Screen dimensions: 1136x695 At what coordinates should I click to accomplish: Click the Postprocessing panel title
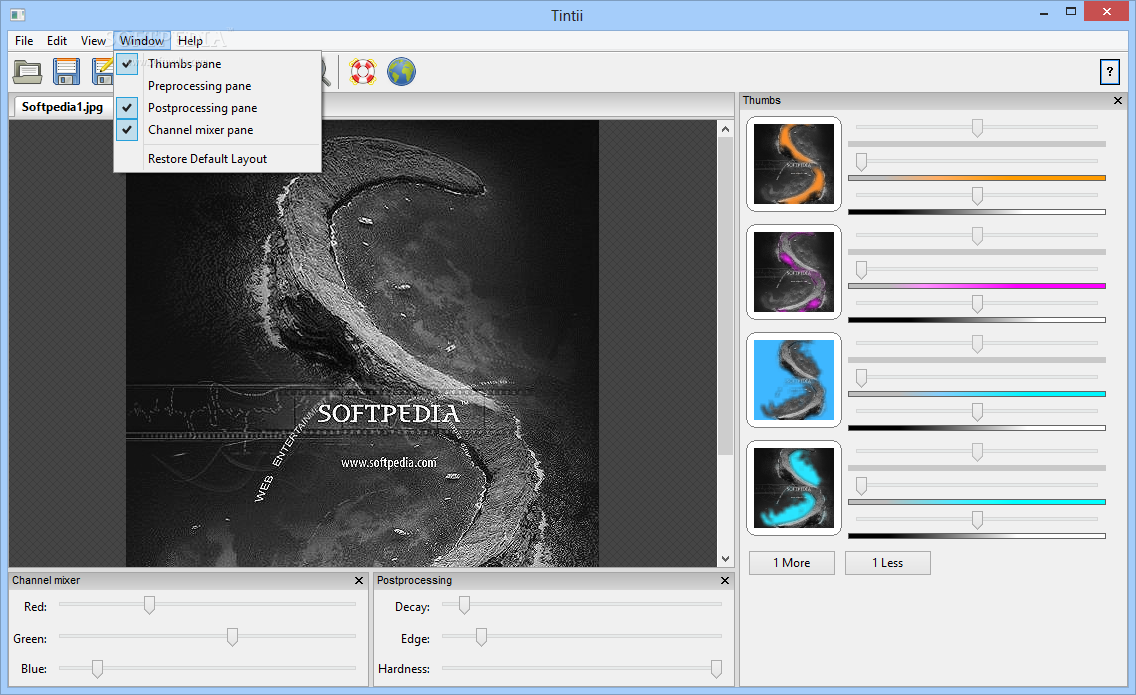[x=414, y=580]
